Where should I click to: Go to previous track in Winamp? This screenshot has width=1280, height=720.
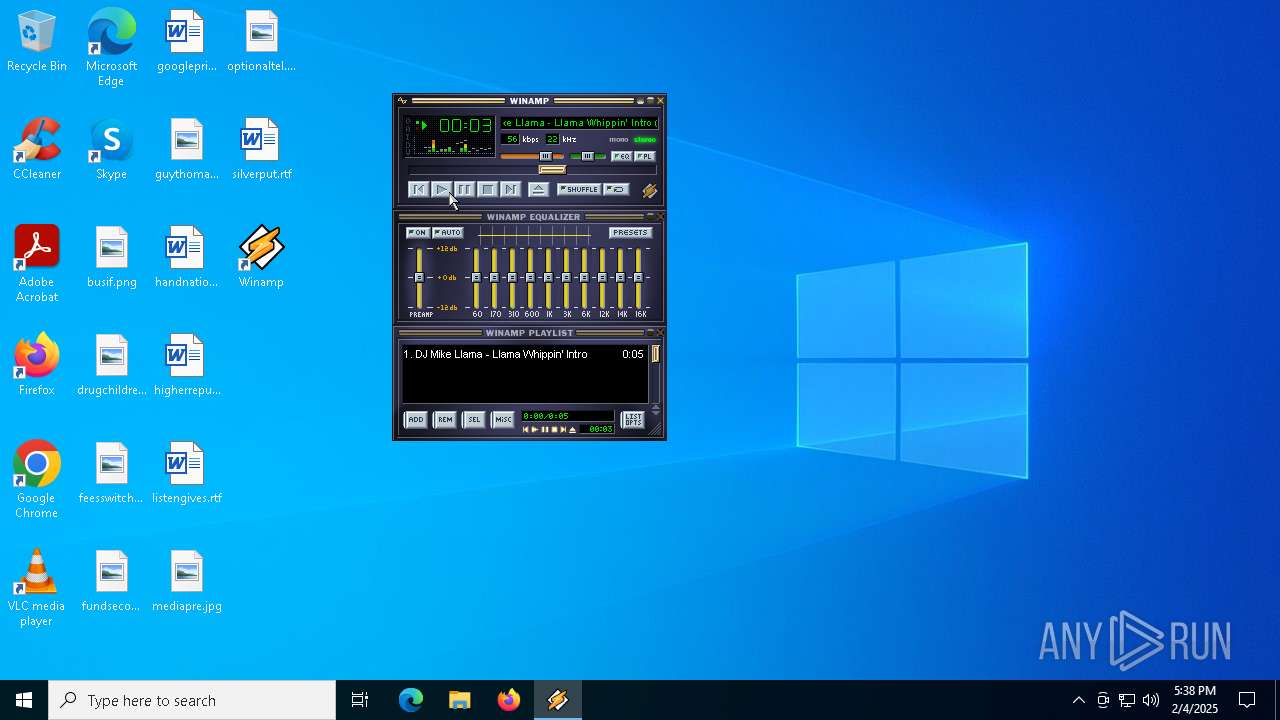pos(419,189)
